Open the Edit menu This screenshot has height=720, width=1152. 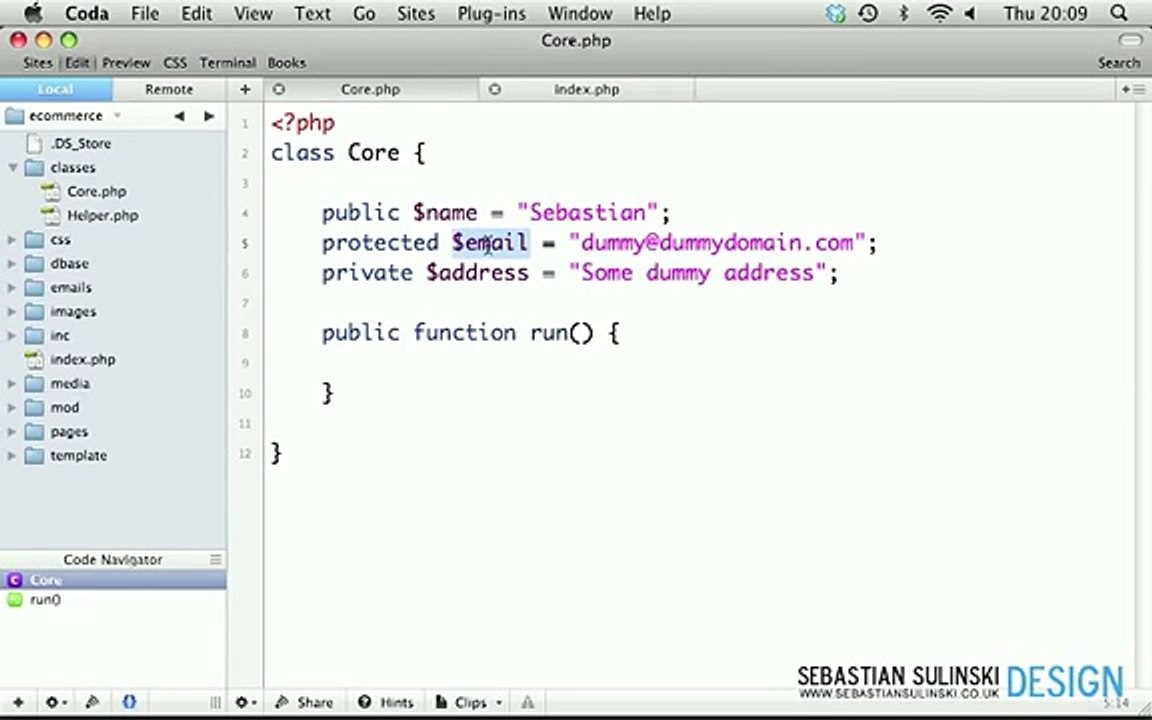pos(197,13)
